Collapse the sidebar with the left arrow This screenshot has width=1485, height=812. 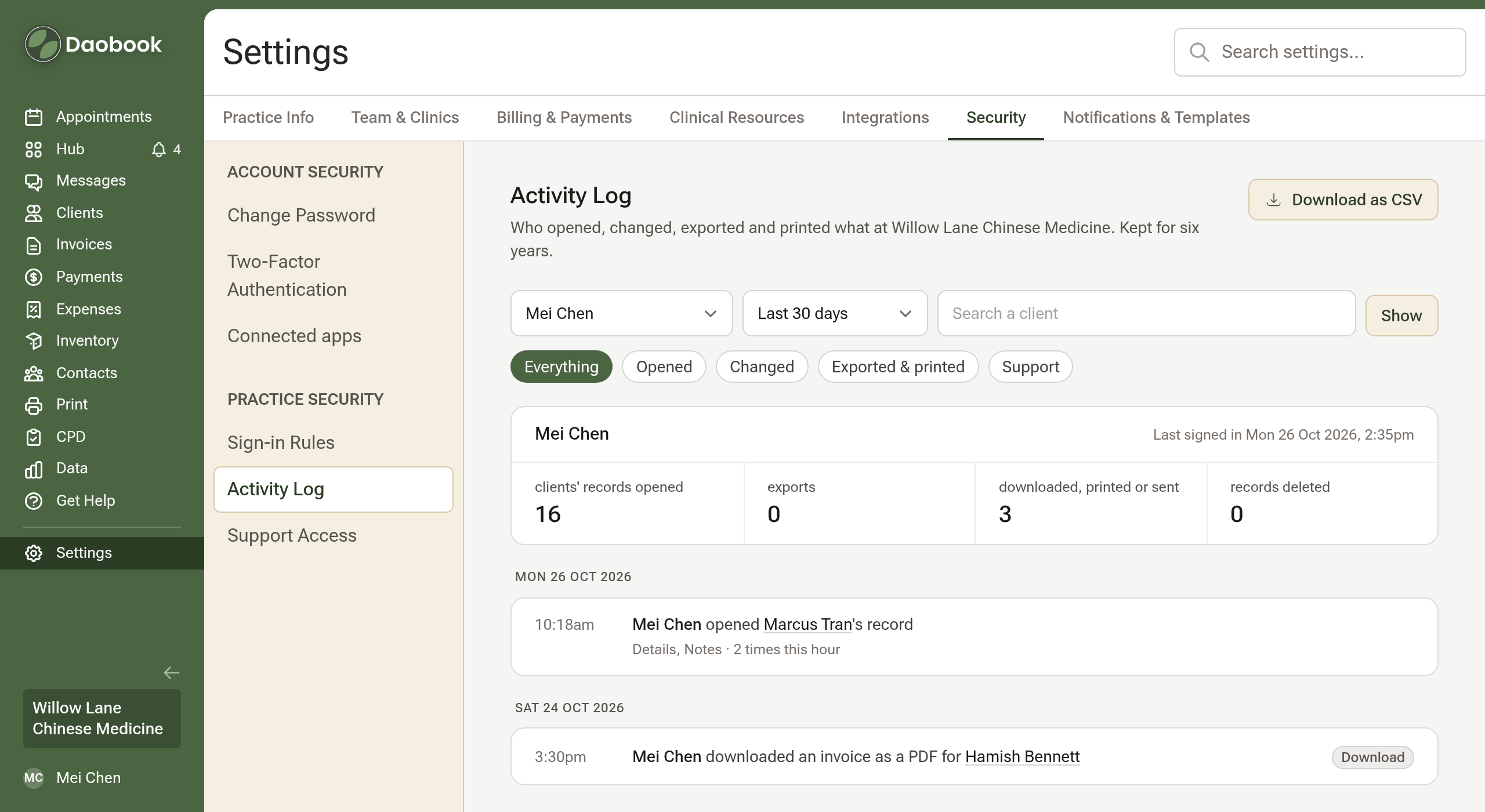(x=171, y=673)
